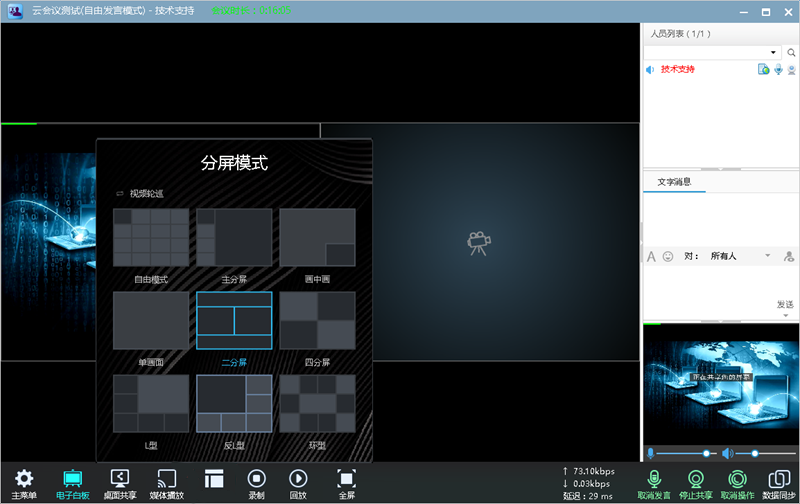Toggle 停止共享 camera sharing
Viewport: 800px width, 504px height.
pyautogui.click(x=696, y=482)
